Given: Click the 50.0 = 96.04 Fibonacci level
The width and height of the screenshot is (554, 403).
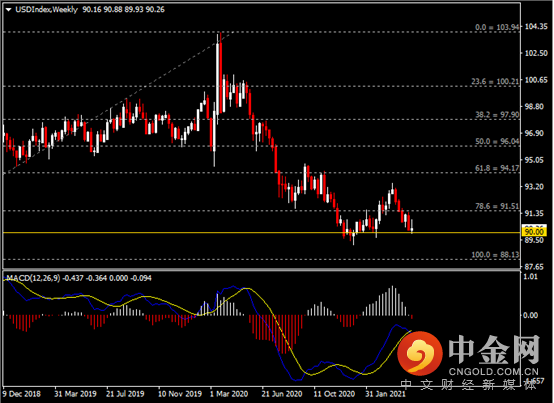Looking at the screenshot, I should pyautogui.click(x=497, y=141).
